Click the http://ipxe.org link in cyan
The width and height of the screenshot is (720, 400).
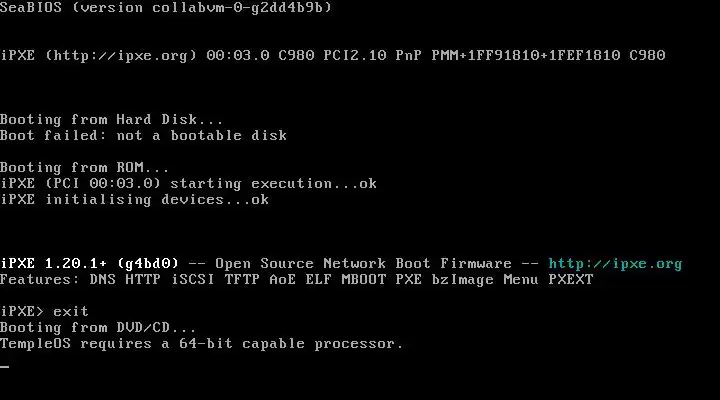point(615,264)
